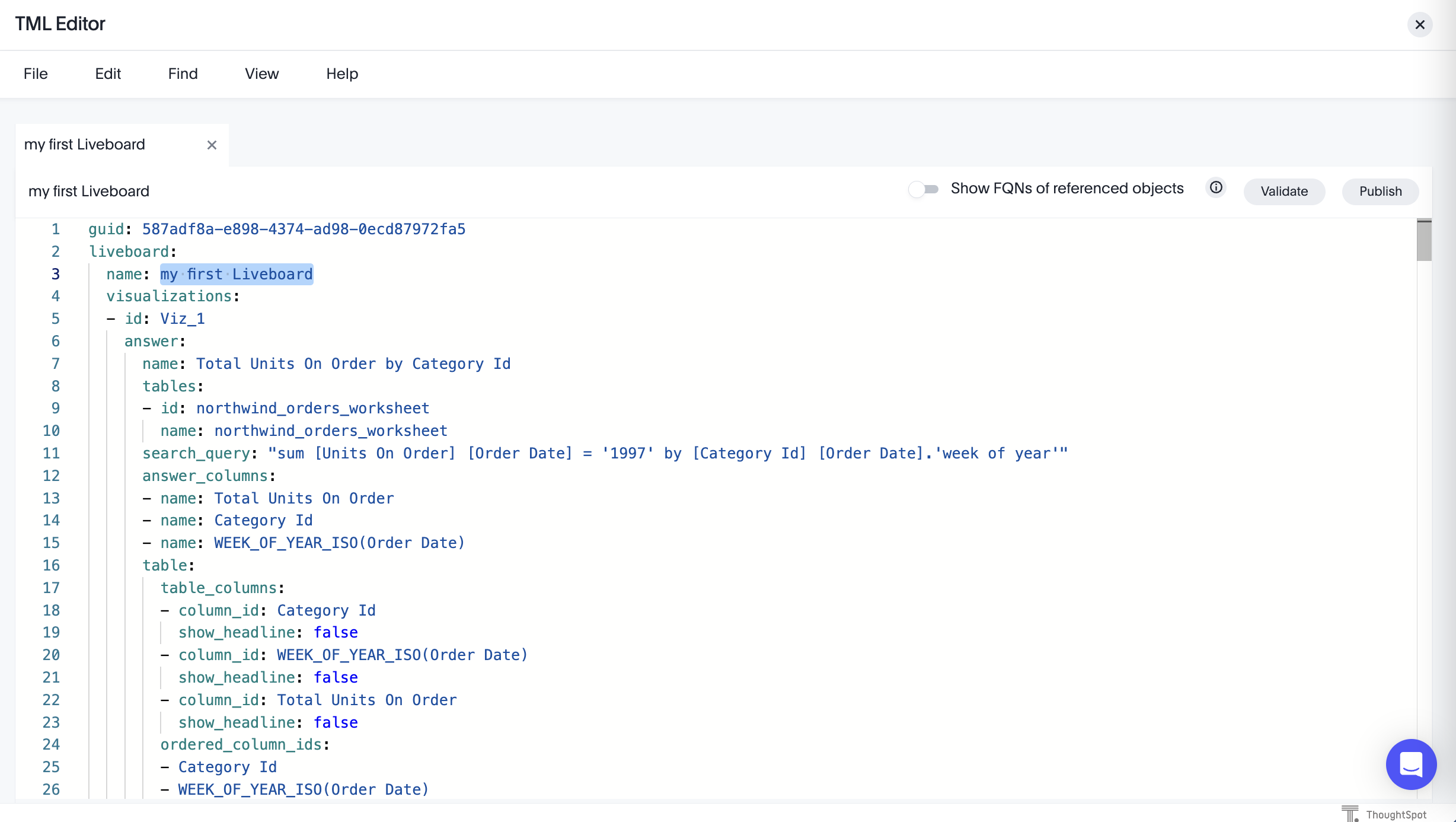Place cursor in the guid value
This screenshot has height=822, width=1456.
[304, 230]
